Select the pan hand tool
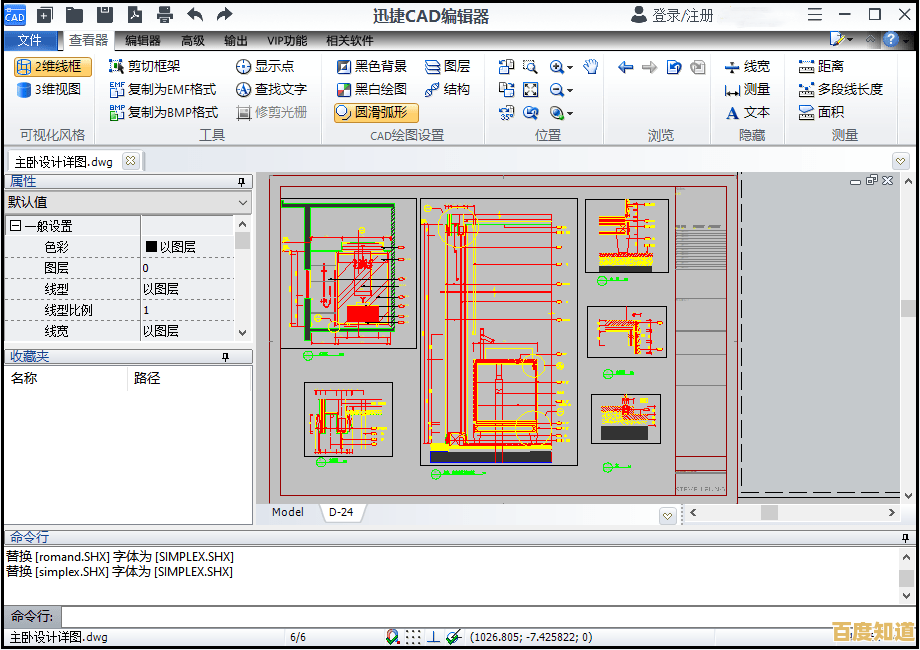920x650 pixels. (590, 66)
